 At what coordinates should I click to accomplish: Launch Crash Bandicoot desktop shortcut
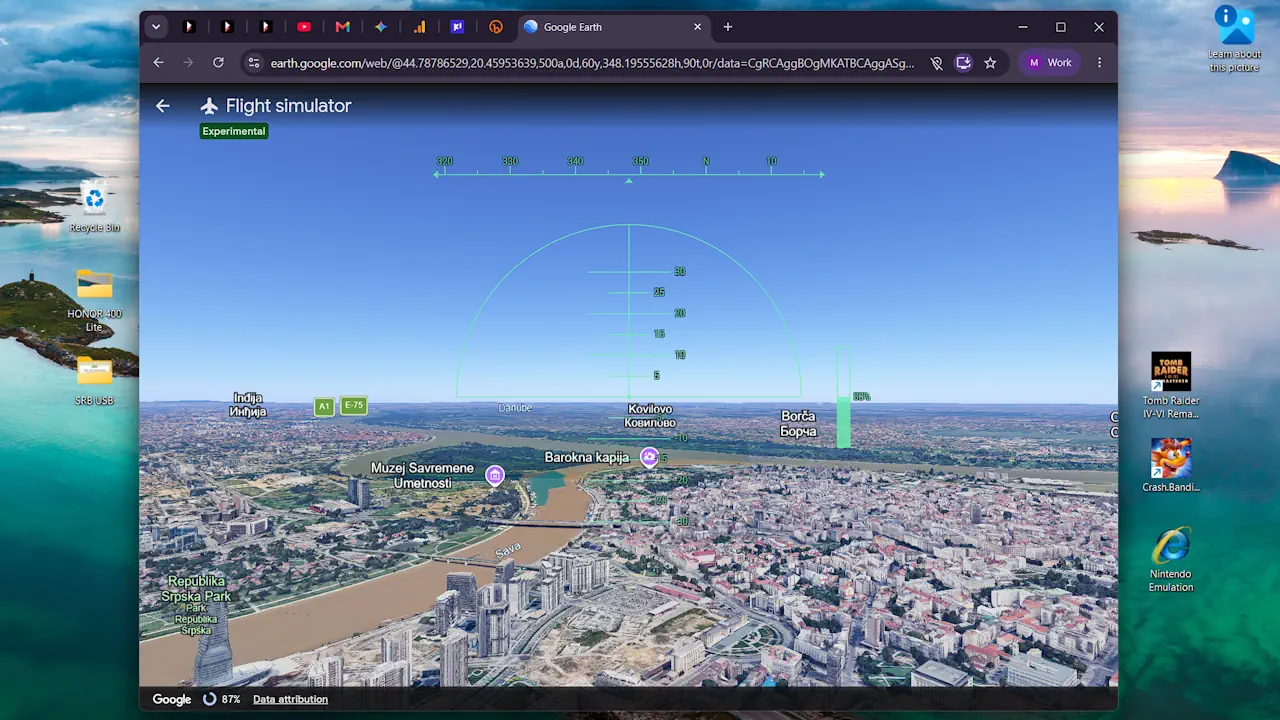pos(1171,465)
